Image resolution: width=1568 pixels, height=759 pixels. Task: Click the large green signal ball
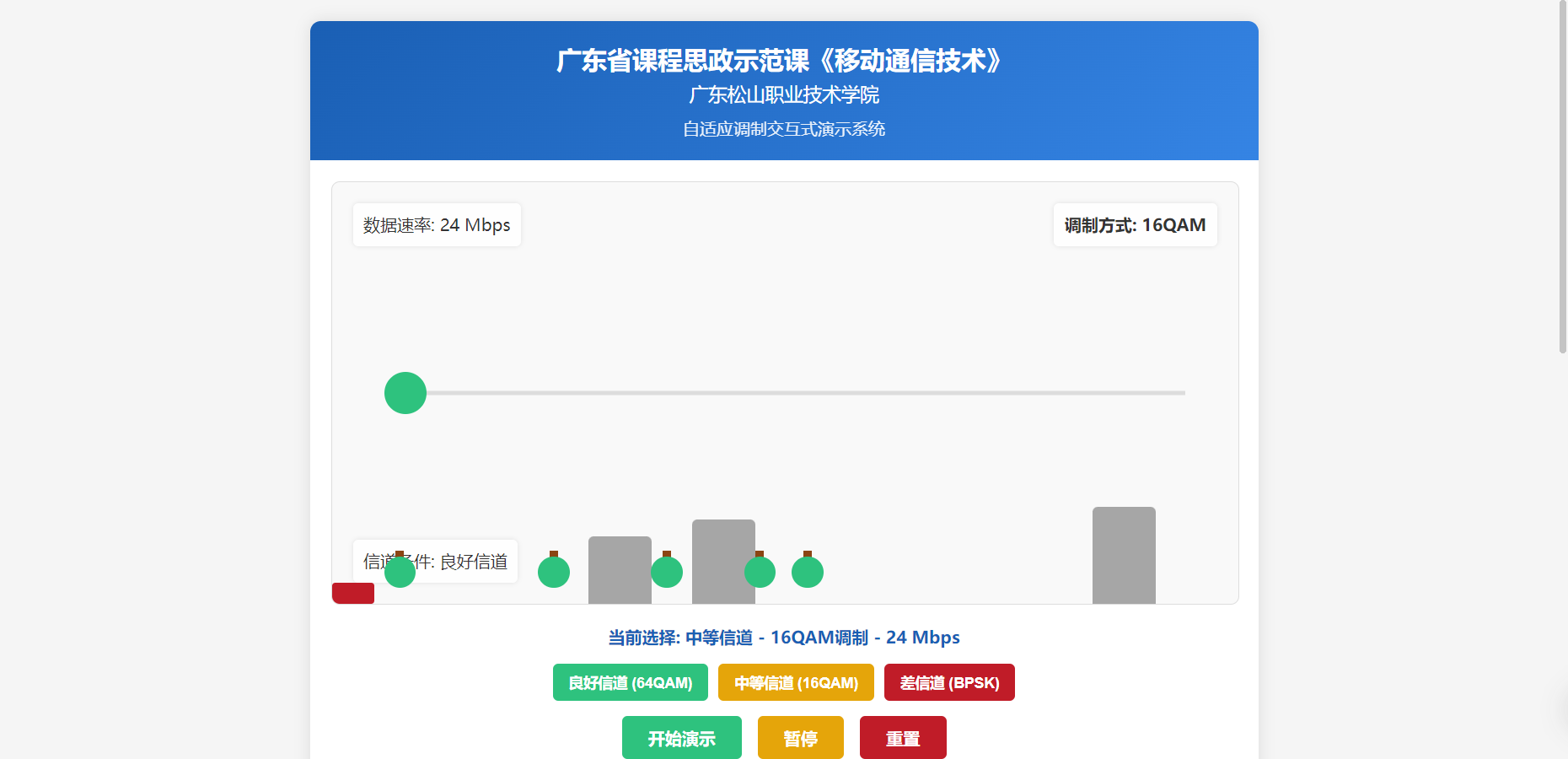tap(405, 393)
